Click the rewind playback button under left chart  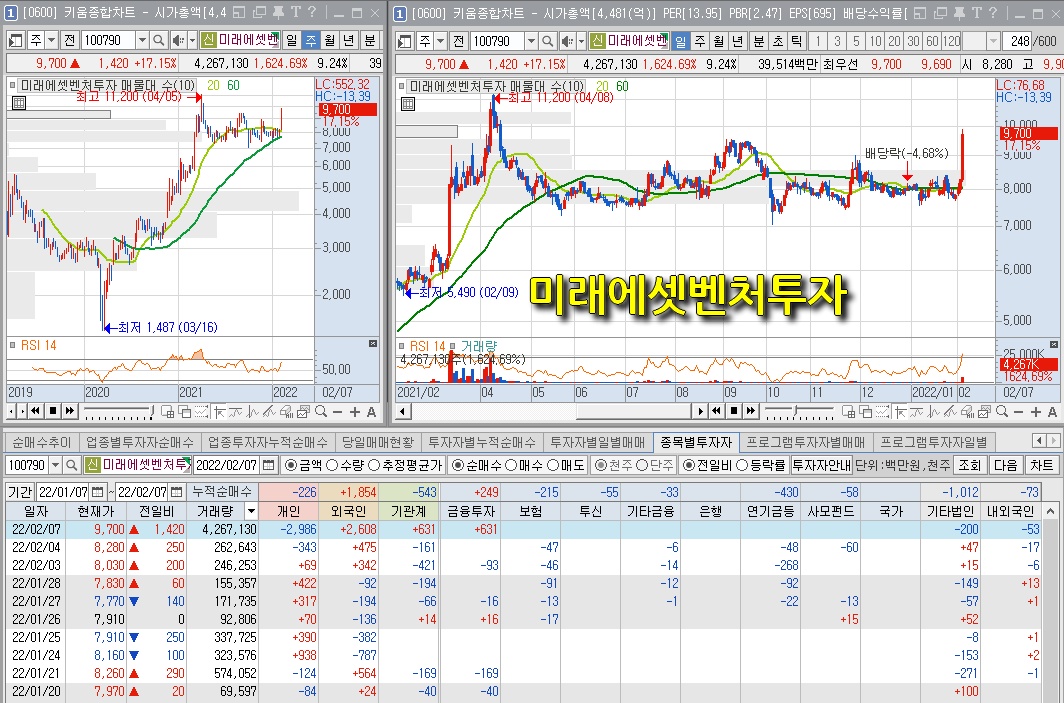pyautogui.click(x=35, y=411)
